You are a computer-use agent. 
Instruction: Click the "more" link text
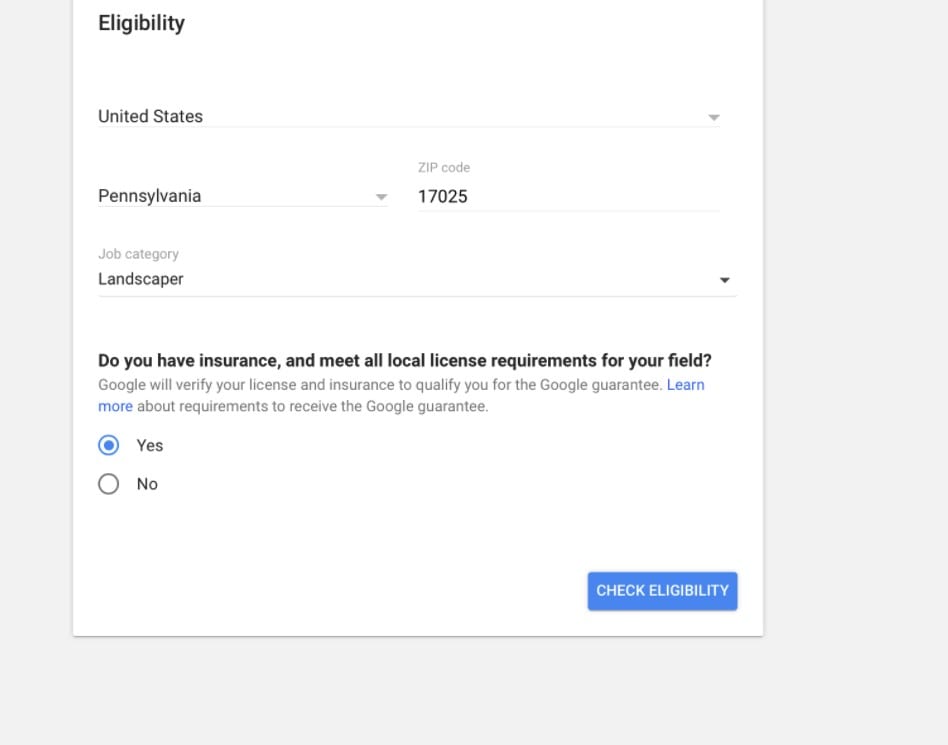[x=115, y=406]
